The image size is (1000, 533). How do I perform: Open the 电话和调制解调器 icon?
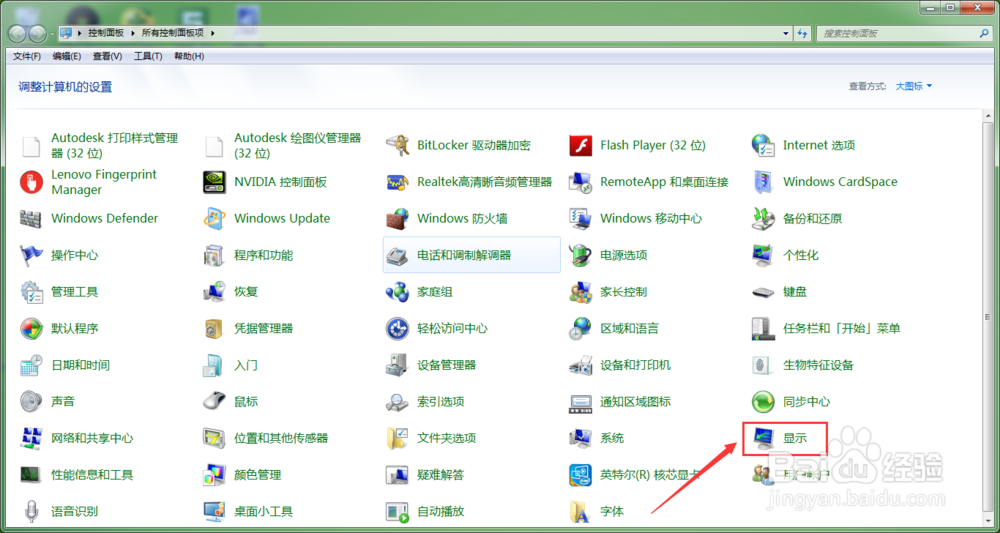(x=397, y=255)
